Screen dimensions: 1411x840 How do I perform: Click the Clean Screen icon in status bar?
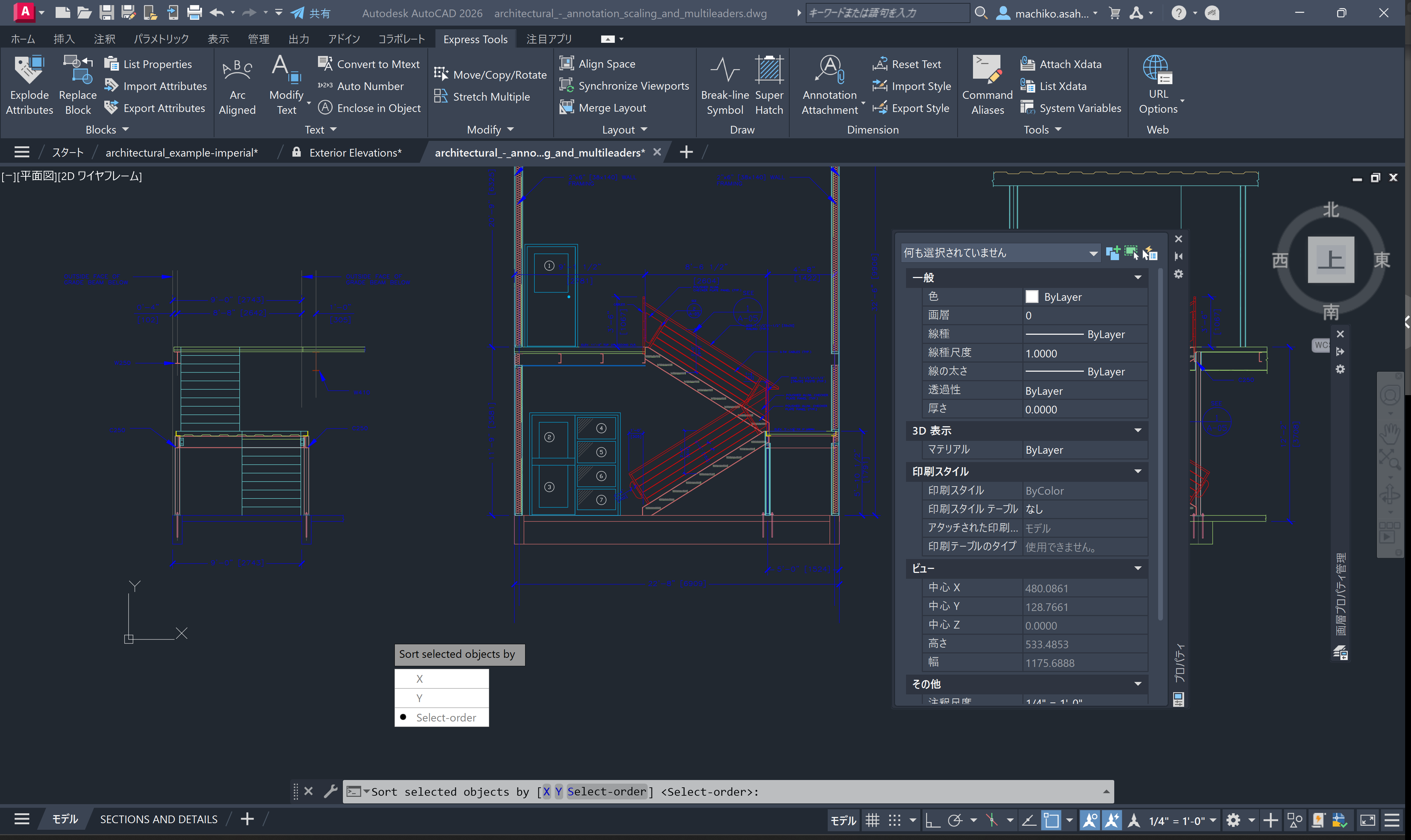(1367, 820)
